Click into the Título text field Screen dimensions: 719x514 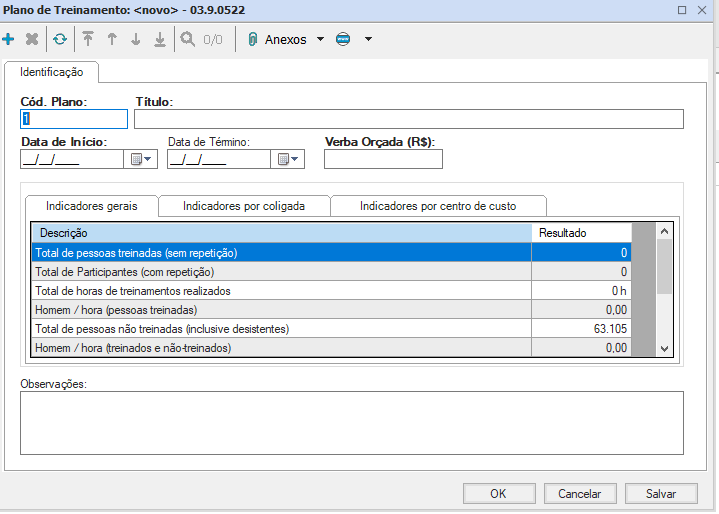pyautogui.click(x=408, y=119)
